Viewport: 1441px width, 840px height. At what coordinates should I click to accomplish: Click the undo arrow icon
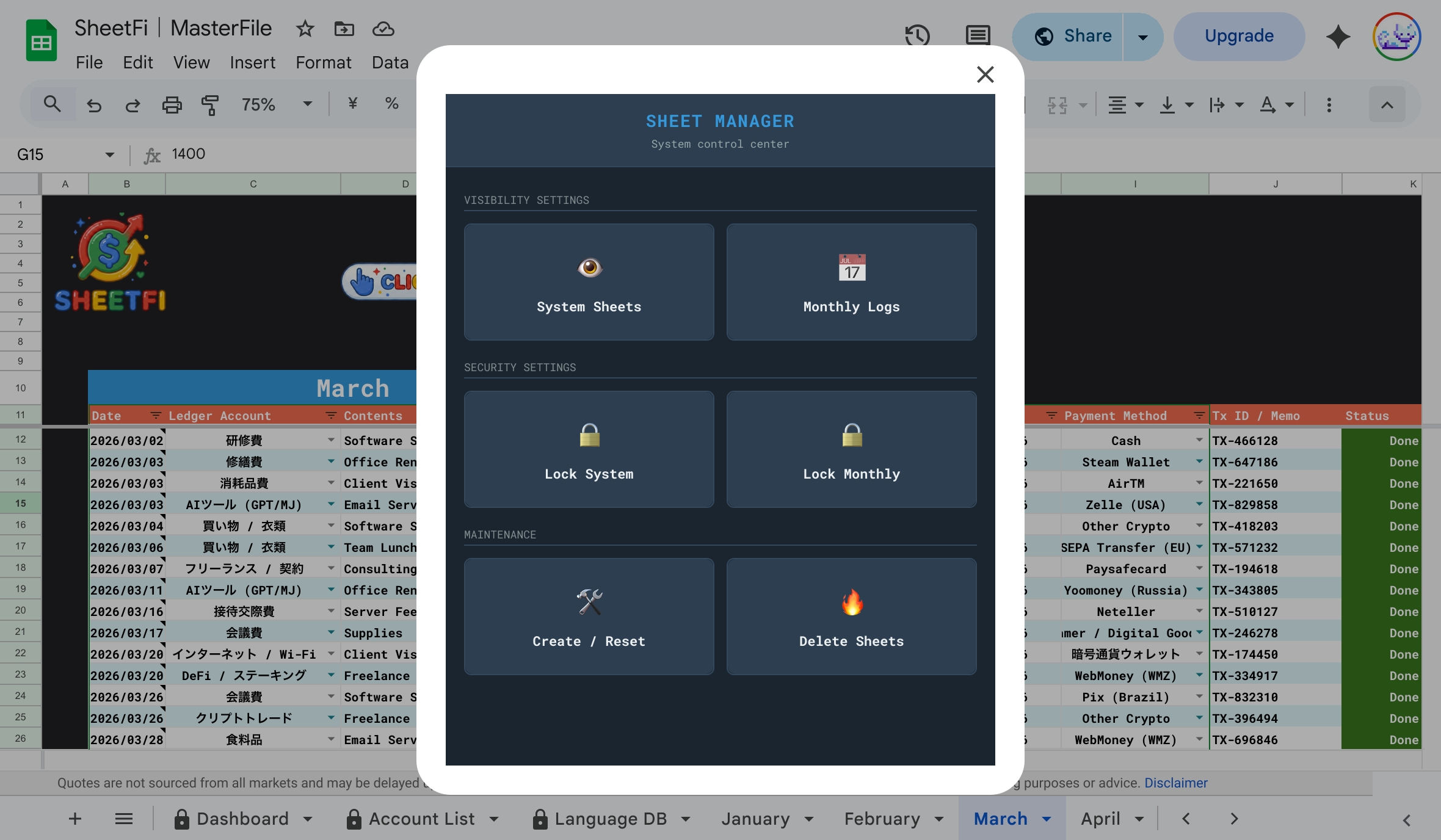(x=94, y=105)
